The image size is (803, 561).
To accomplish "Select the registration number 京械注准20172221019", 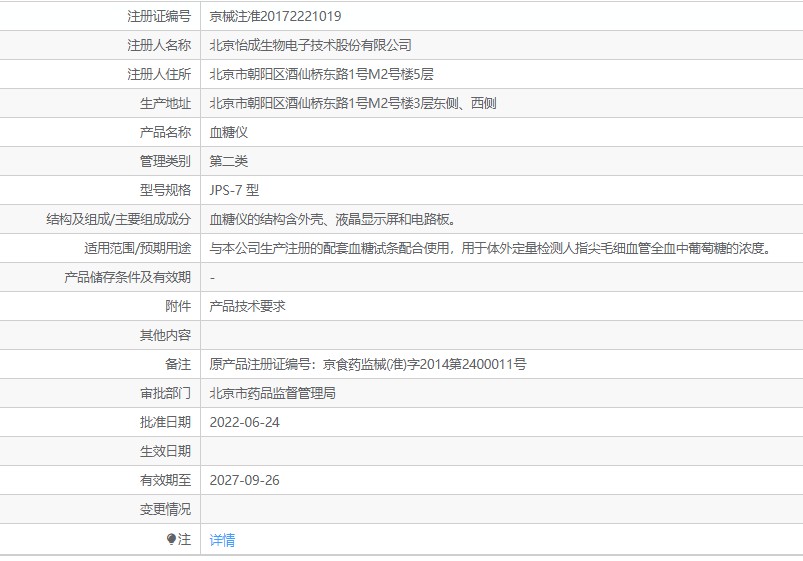I will click(x=275, y=16).
